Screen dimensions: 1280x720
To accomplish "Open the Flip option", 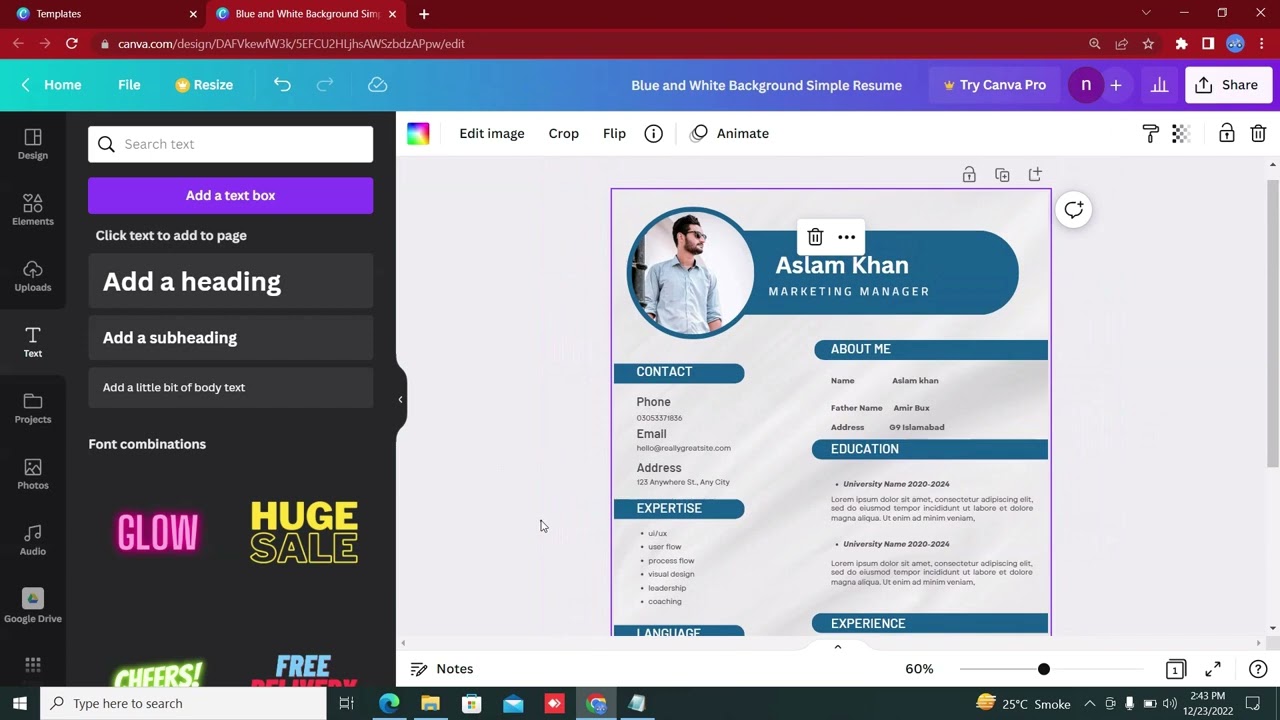I will point(614,133).
